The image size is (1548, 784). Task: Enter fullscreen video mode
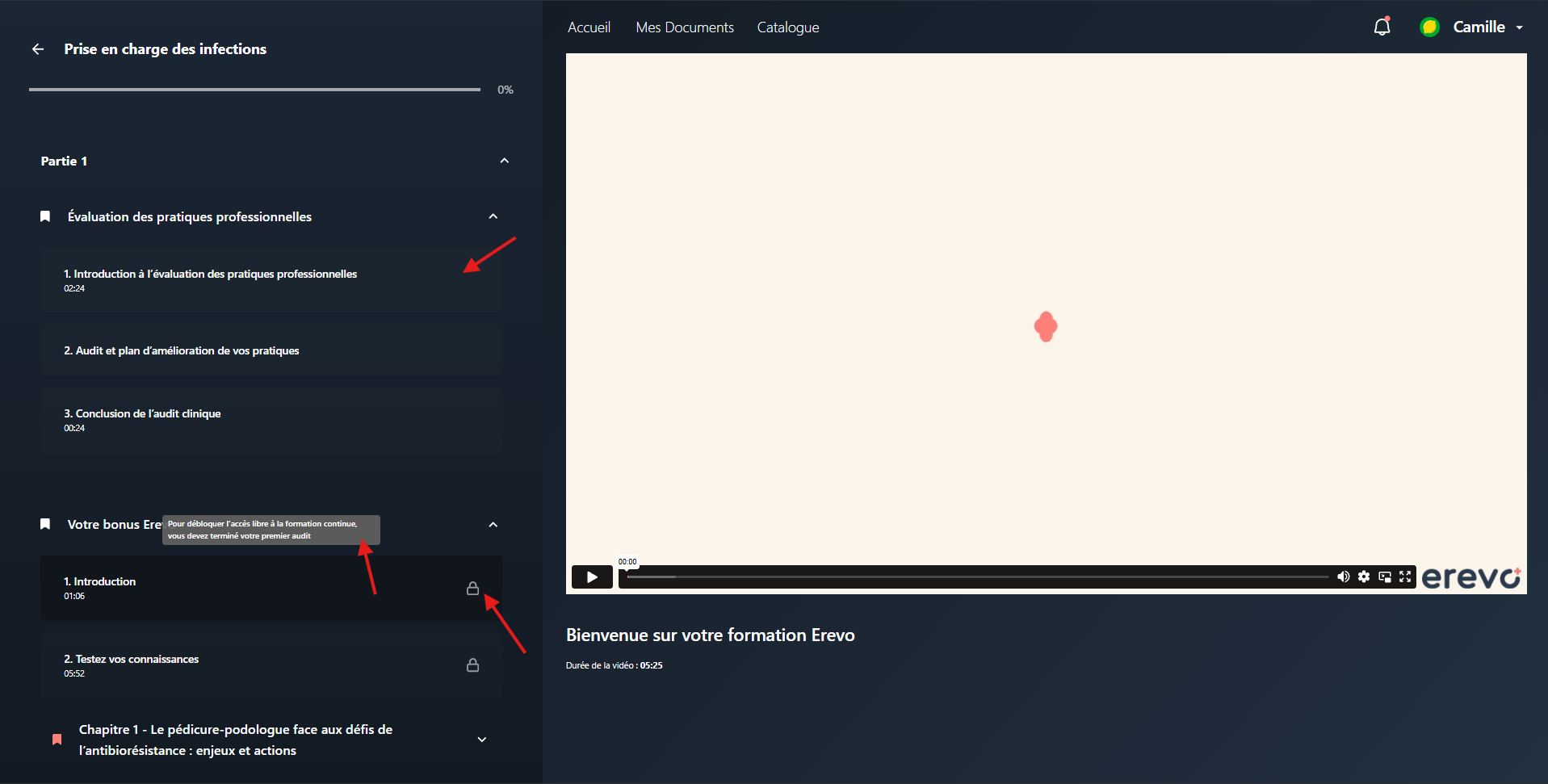1405,576
